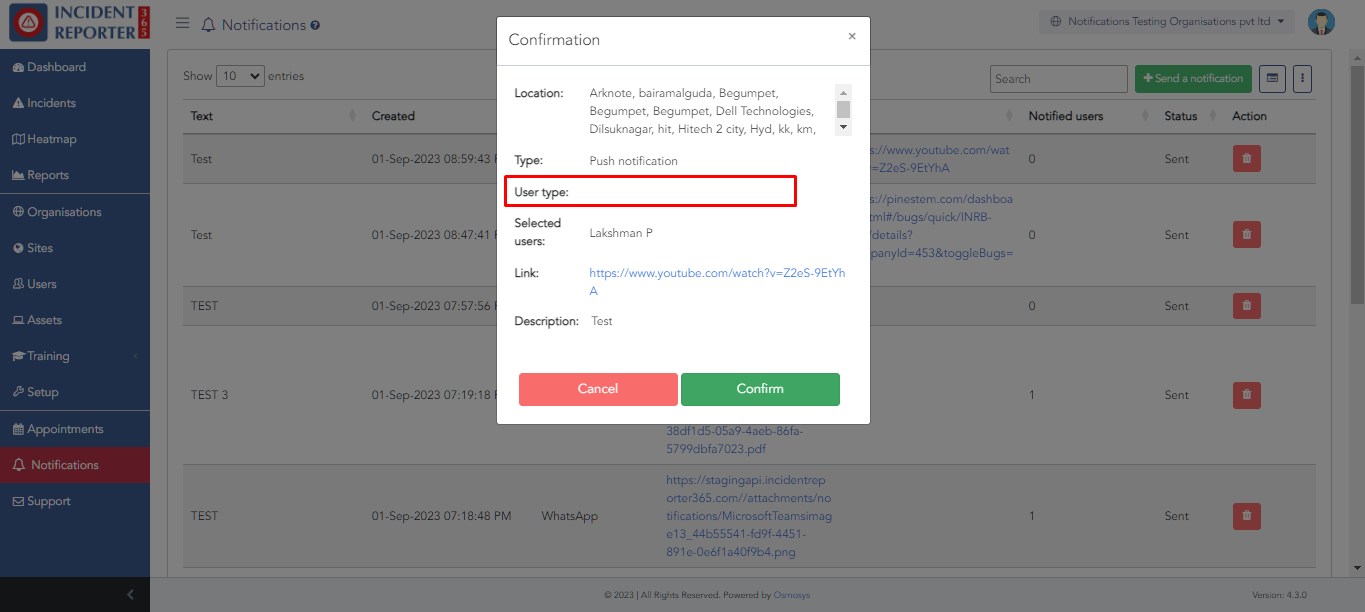Close the Confirmation dialog with X
The image size is (1365, 612).
pos(852,36)
